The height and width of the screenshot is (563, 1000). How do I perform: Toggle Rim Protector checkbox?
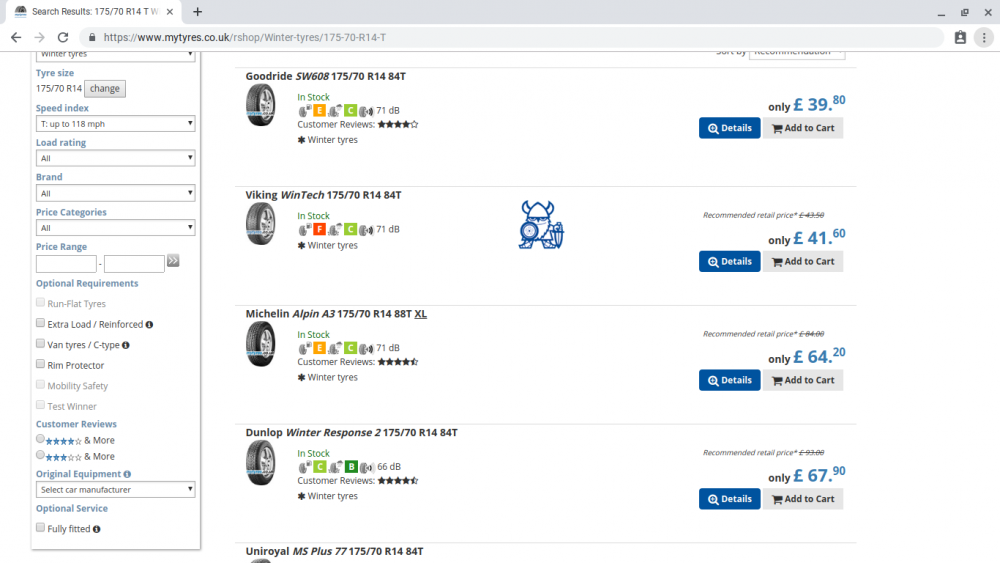click(40, 363)
